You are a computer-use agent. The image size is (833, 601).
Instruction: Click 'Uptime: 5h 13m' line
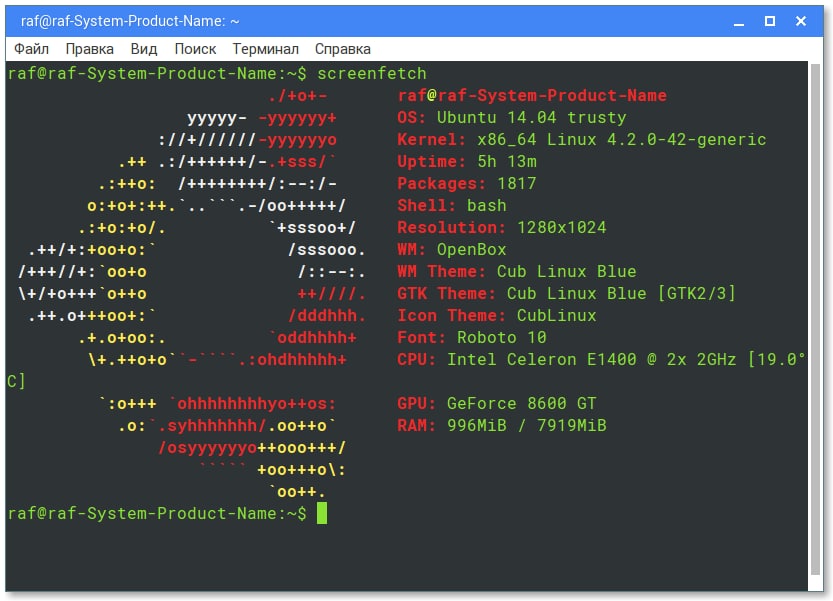(x=467, y=162)
